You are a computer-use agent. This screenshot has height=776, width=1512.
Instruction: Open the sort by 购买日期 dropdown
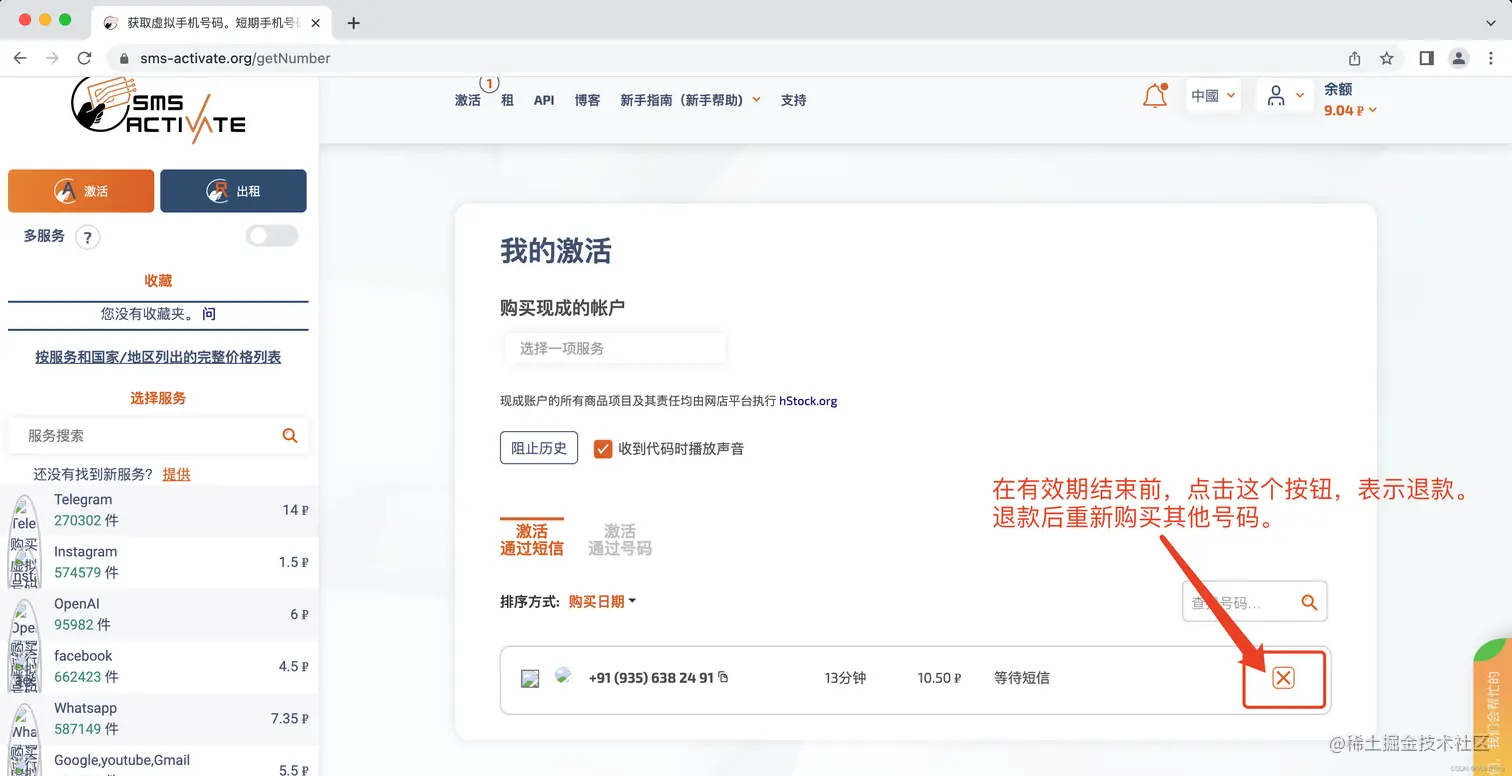(602, 601)
